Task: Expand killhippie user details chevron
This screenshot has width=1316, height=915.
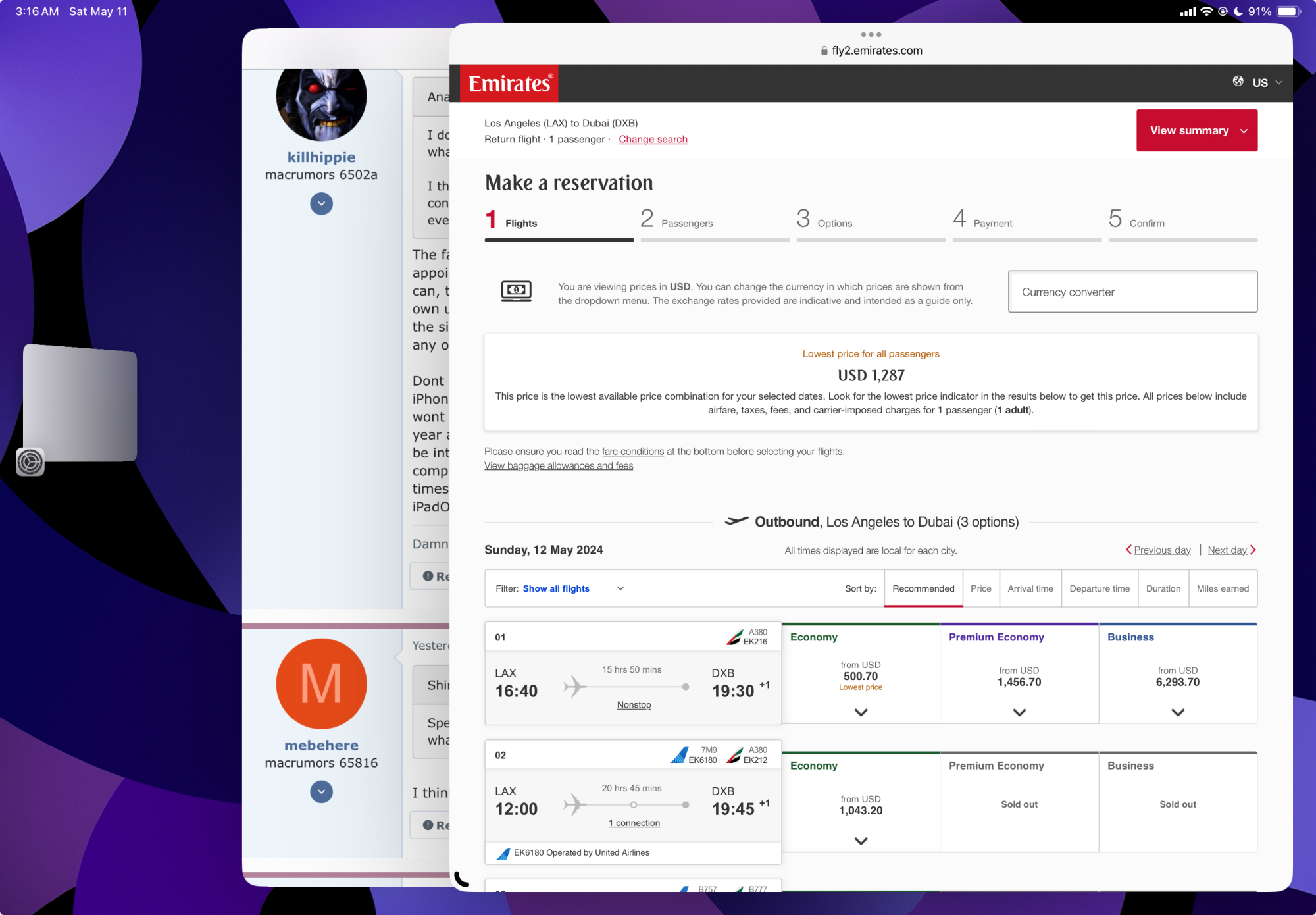Action: click(321, 203)
